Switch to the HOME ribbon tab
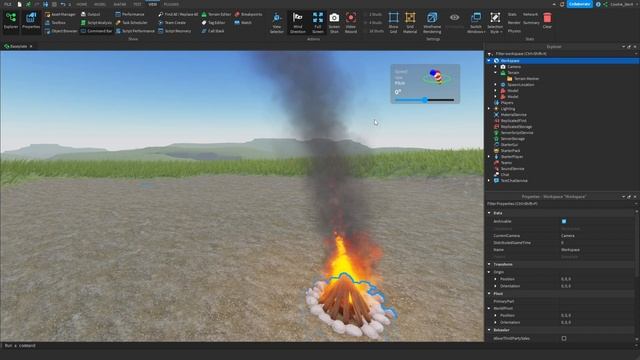This screenshot has height=360, width=640. 82,4
